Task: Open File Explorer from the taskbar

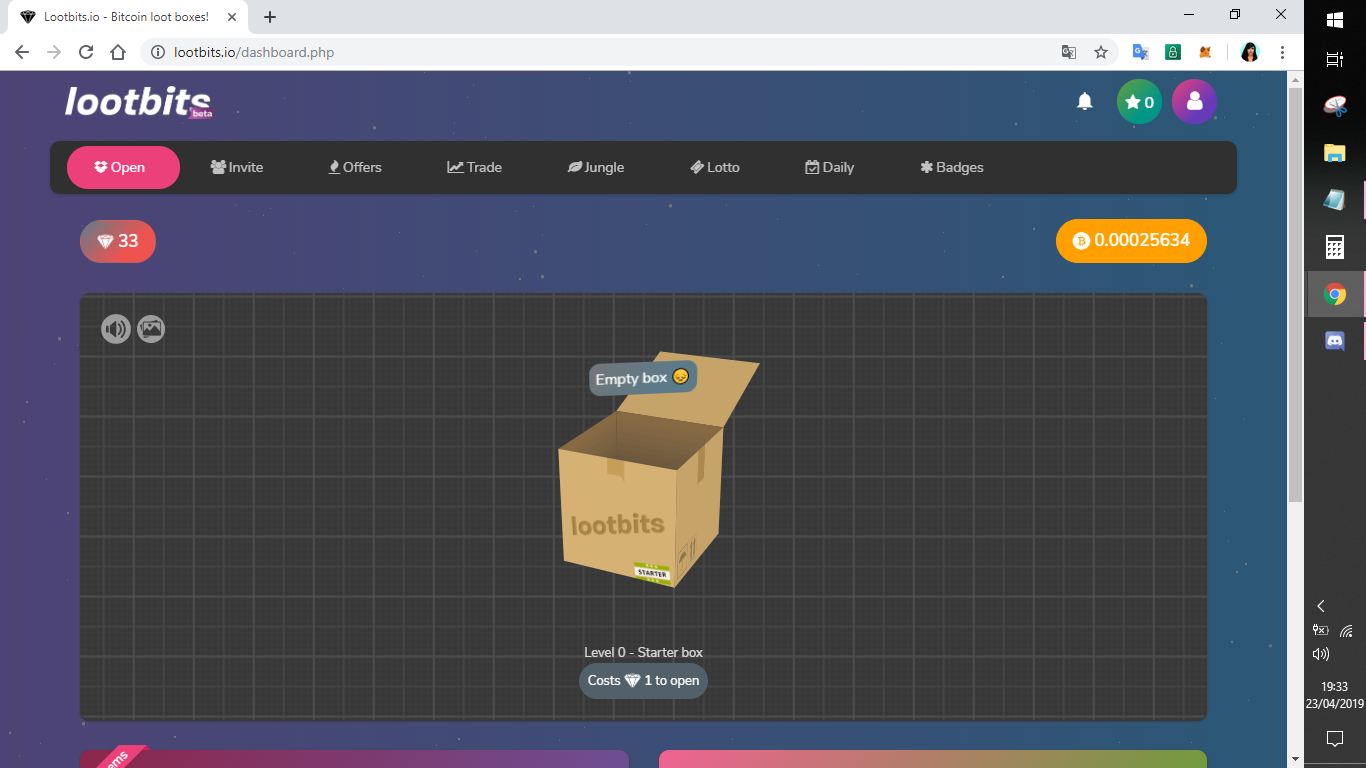Action: 1335,152
